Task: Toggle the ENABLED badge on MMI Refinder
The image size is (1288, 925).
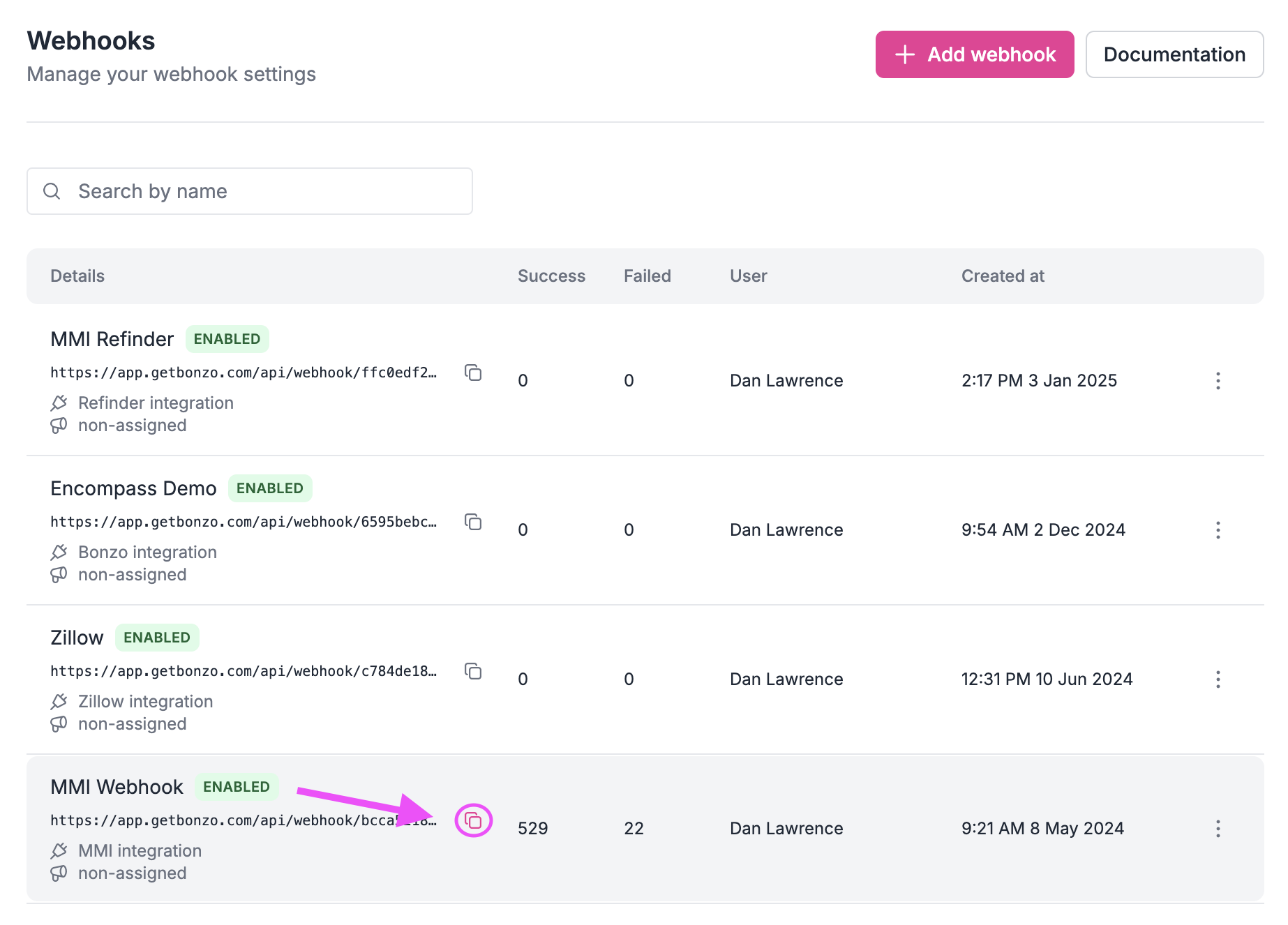Action: (x=227, y=338)
